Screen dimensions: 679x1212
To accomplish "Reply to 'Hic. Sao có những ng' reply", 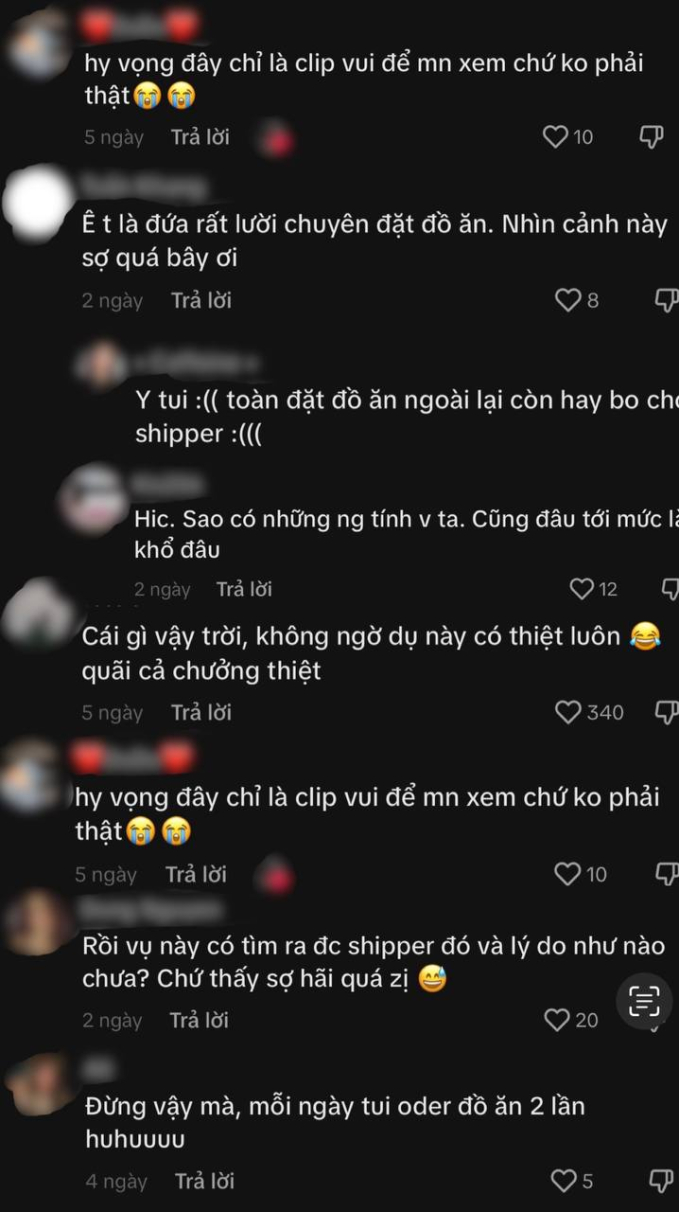I will pyautogui.click(x=244, y=589).
